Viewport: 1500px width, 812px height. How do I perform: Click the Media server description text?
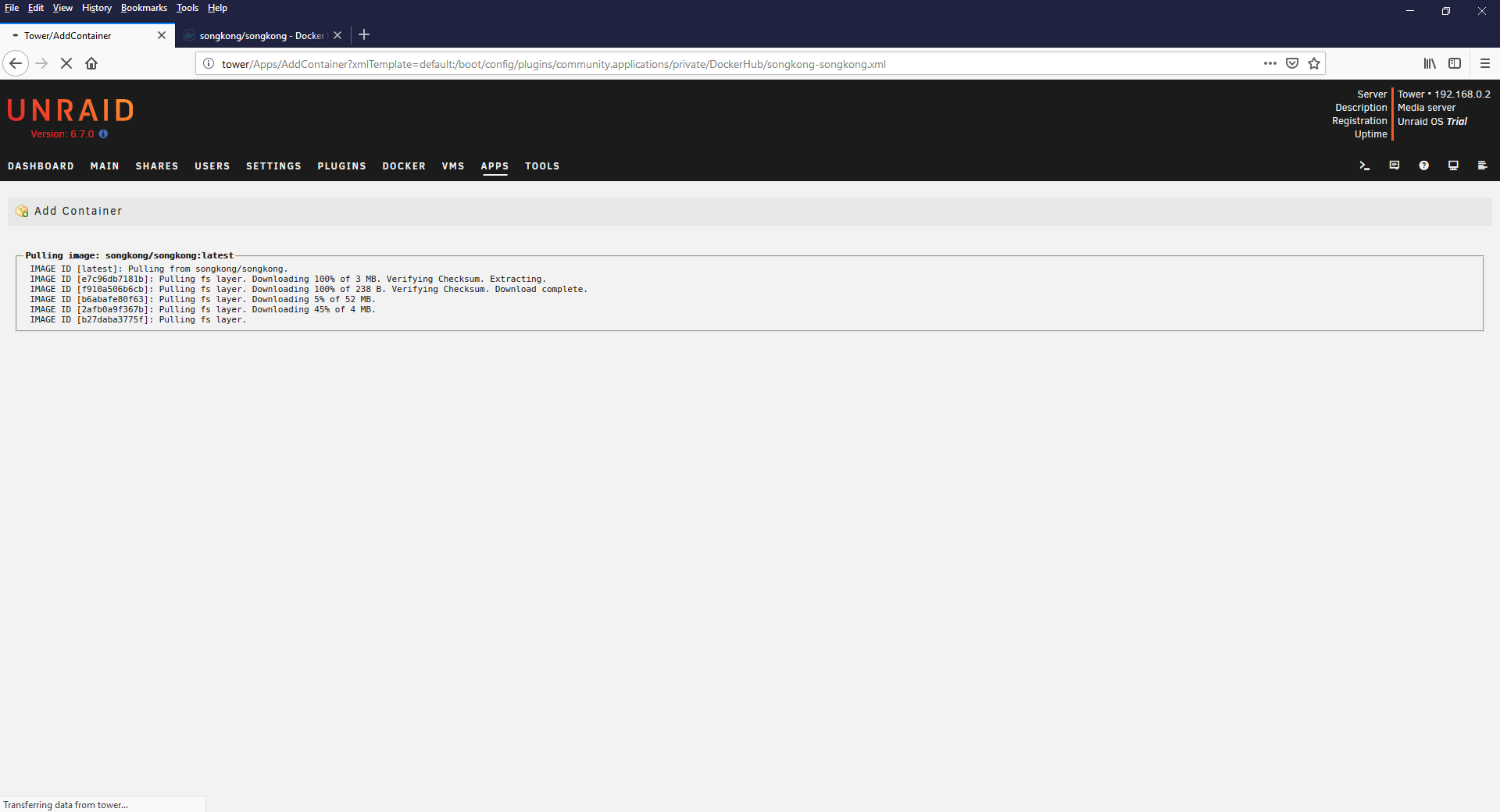coord(1427,108)
